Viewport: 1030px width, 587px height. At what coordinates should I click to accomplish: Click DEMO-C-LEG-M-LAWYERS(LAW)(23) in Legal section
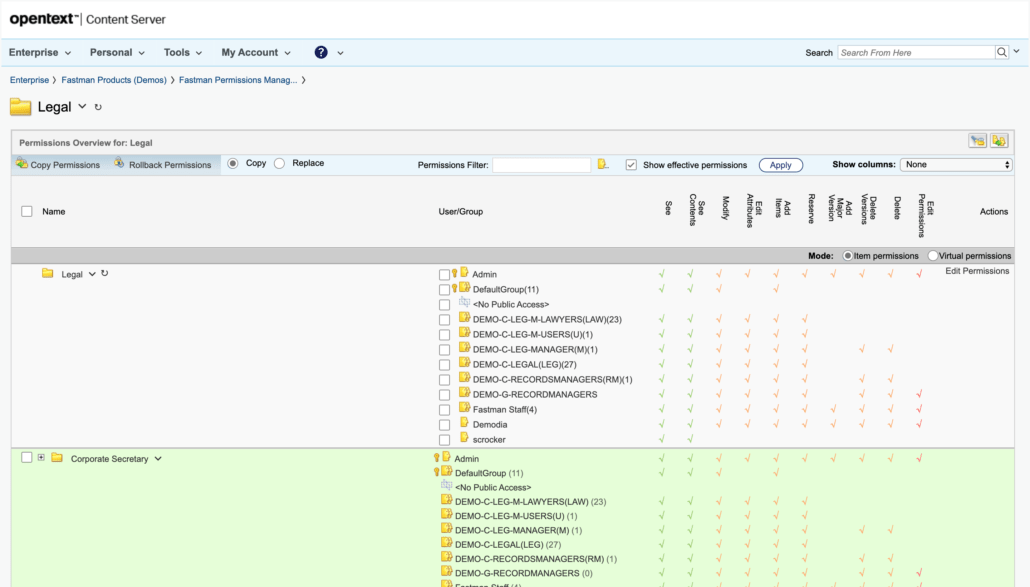click(547, 320)
